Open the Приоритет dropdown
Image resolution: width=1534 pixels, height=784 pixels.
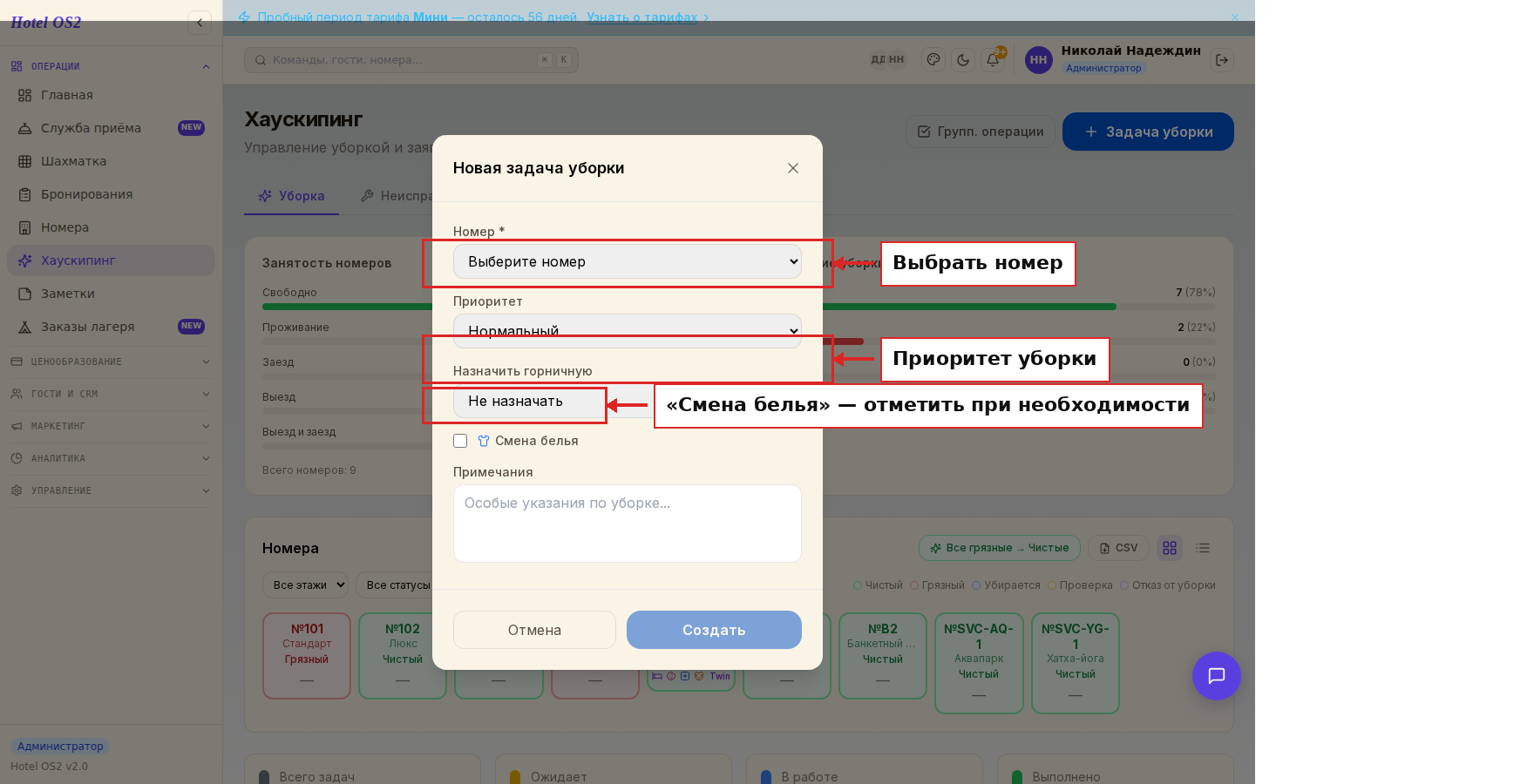click(628, 331)
